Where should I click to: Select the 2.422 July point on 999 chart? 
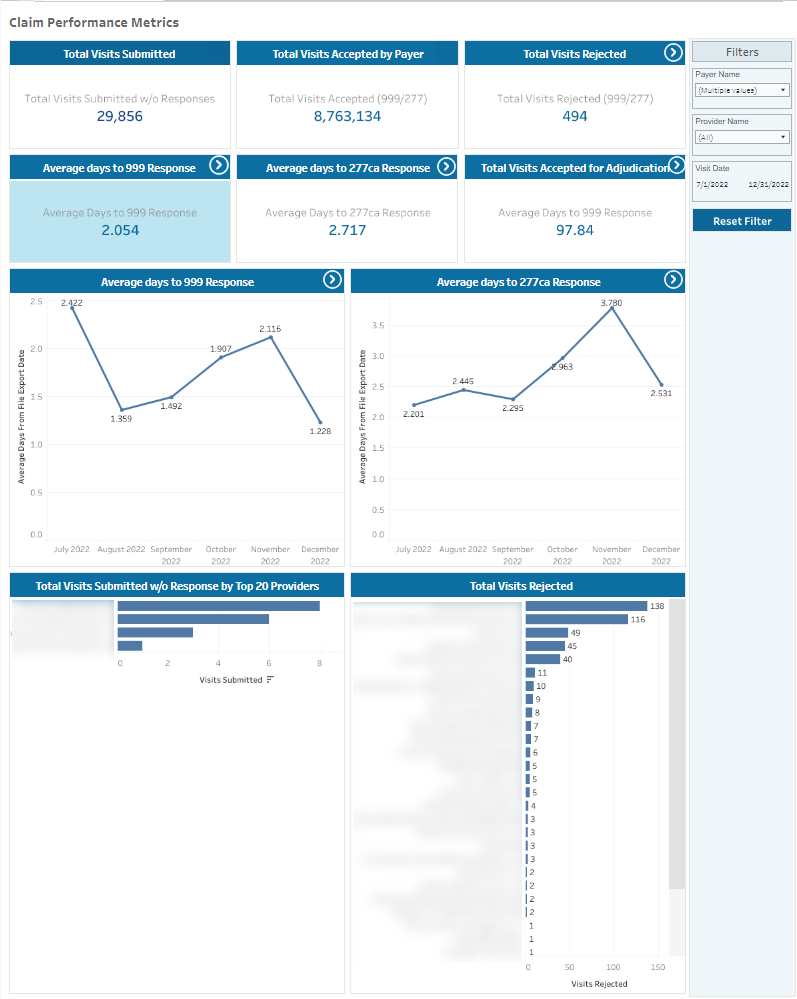click(x=72, y=307)
